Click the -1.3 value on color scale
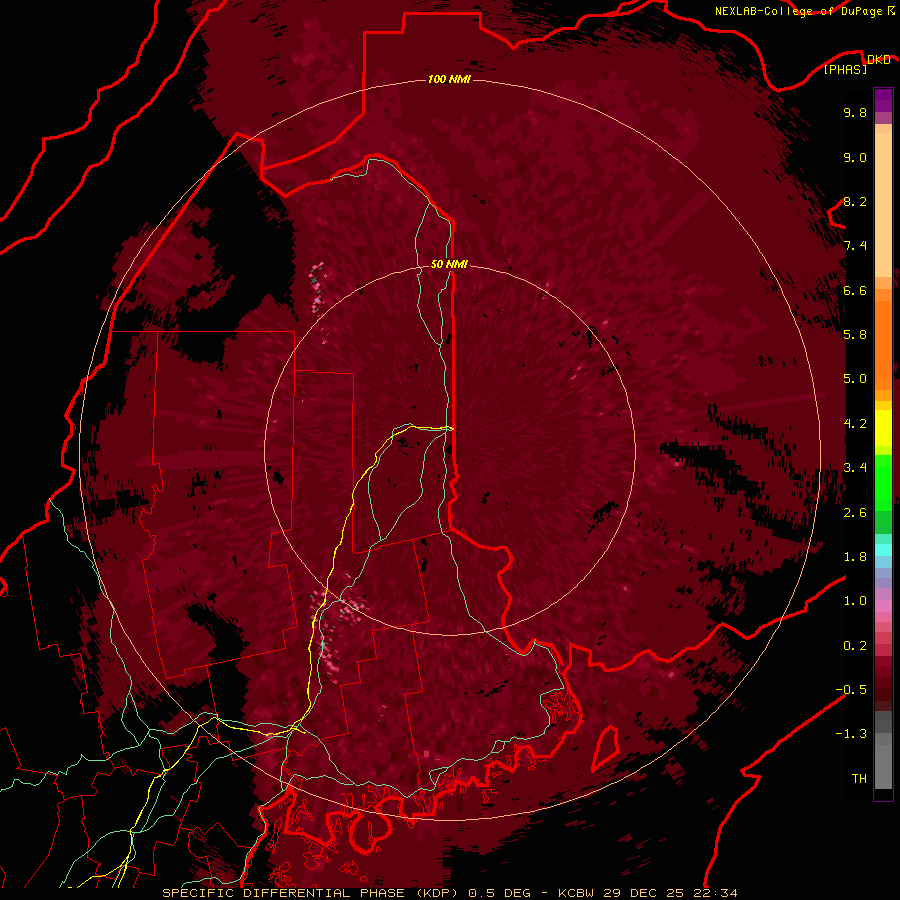900x900 pixels. (x=851, y=734)
